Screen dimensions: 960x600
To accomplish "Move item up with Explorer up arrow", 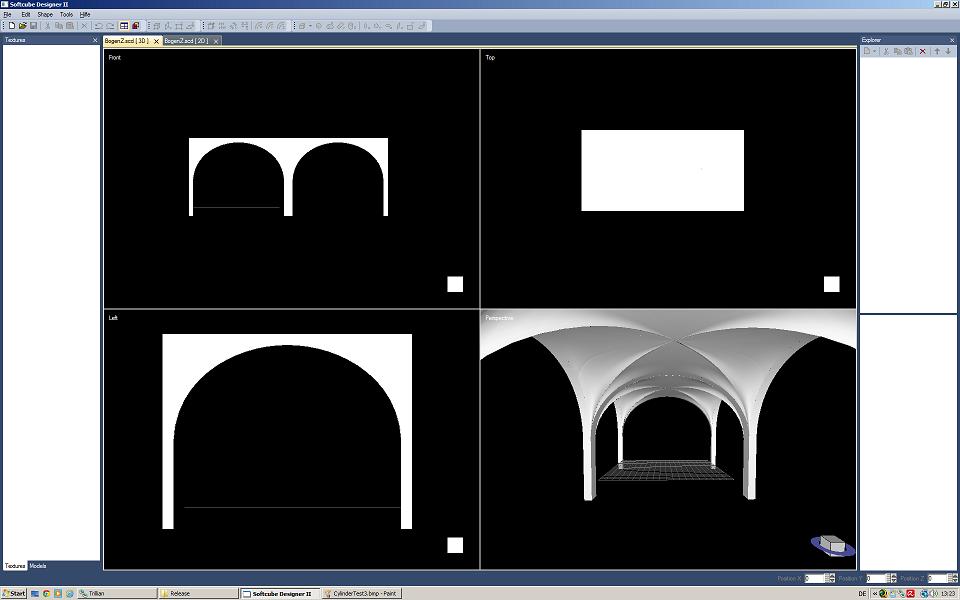I will 937,51.
